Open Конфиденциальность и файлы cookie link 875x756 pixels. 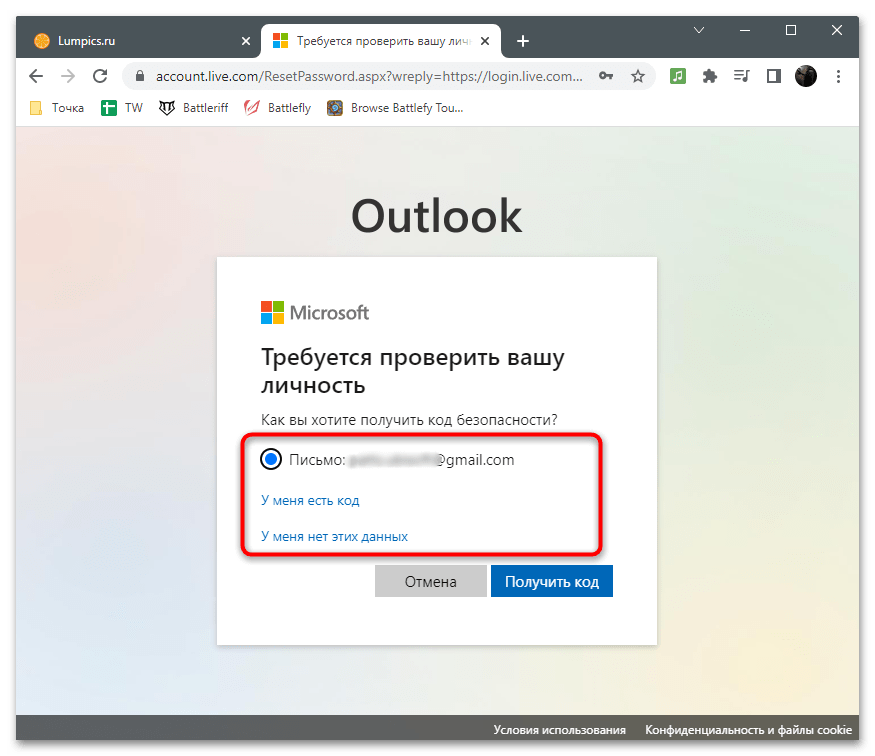pyautogui.click(x=748, y=730)
